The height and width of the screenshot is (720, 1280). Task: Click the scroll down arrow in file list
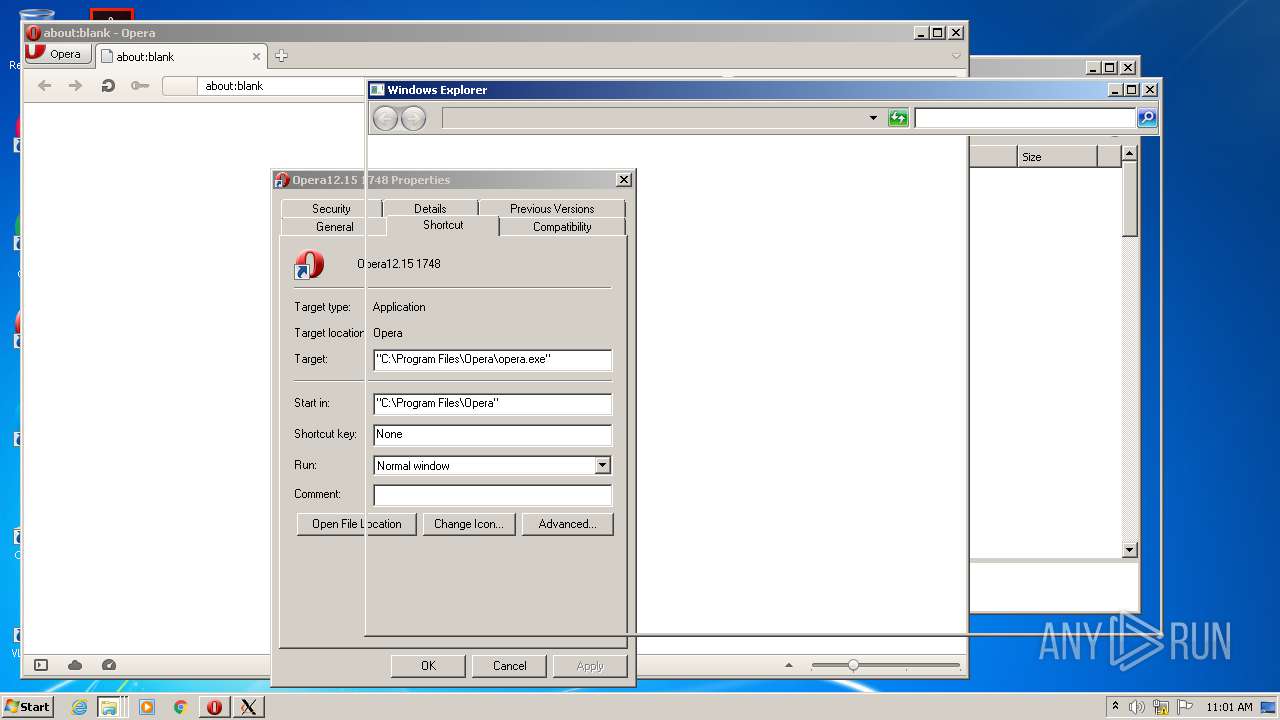pyautogui.click(x=1129, y=550)
